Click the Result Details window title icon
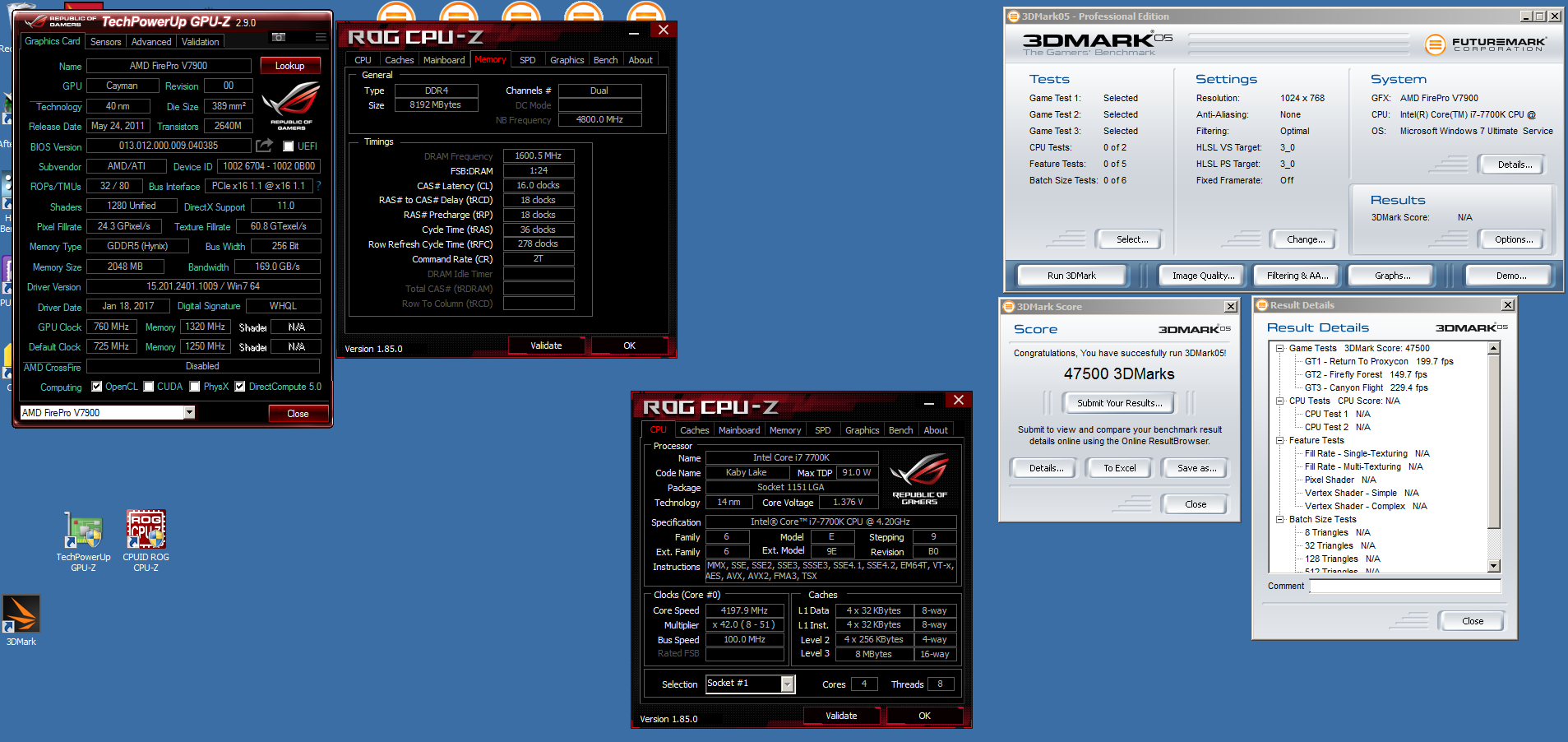The height and width of the screenshot is (742, 1568). pos(1261,305)
